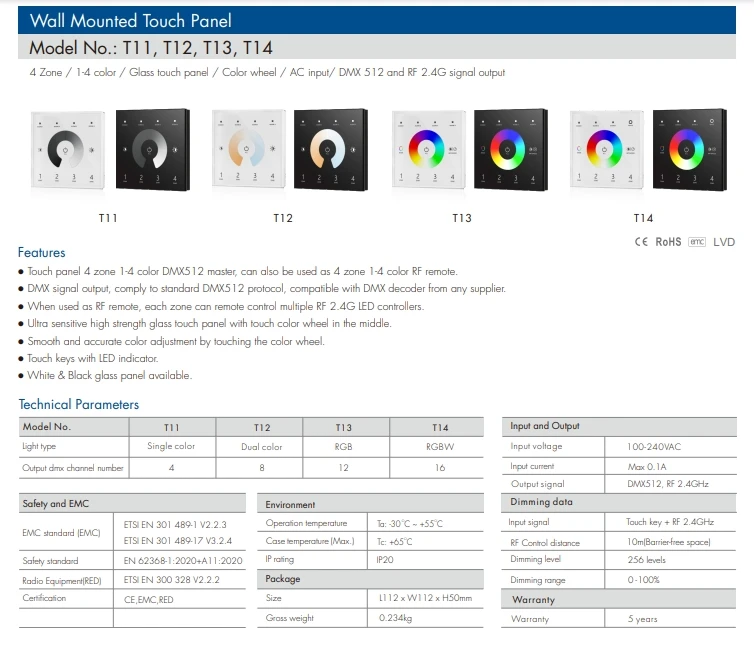Click the '100-240VAC' input voltage value
This screenshot has height=653, width=754.
point(654,447)
